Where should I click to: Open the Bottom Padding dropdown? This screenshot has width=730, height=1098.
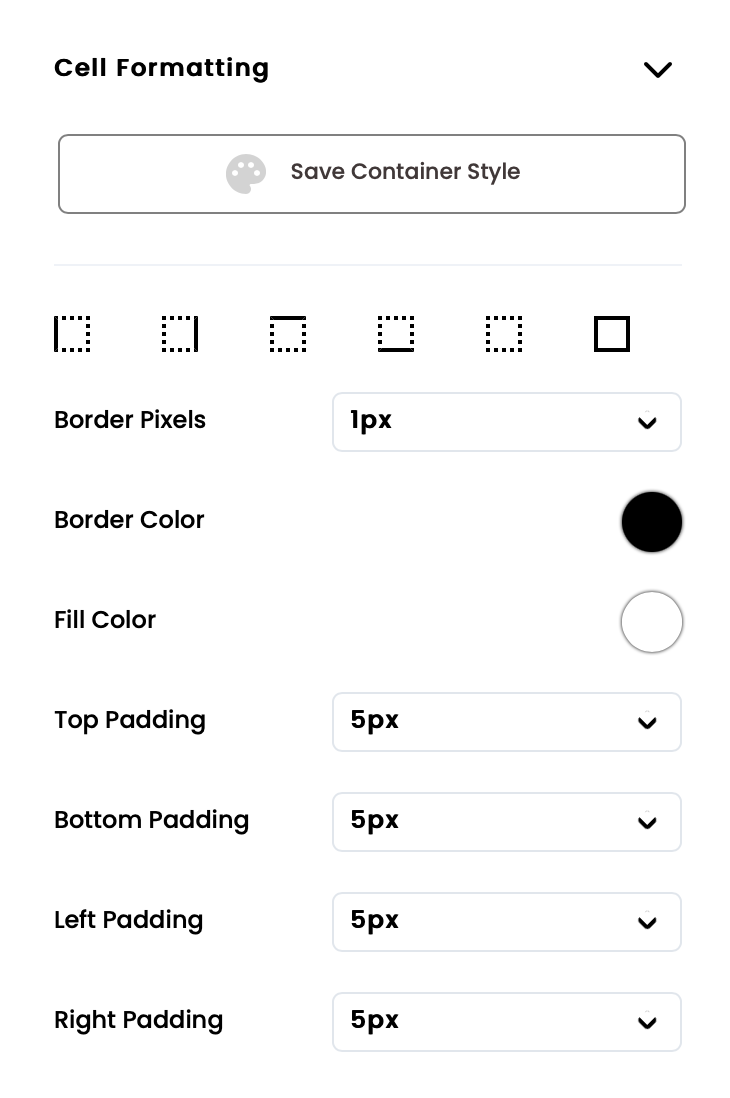pos(506,821)
